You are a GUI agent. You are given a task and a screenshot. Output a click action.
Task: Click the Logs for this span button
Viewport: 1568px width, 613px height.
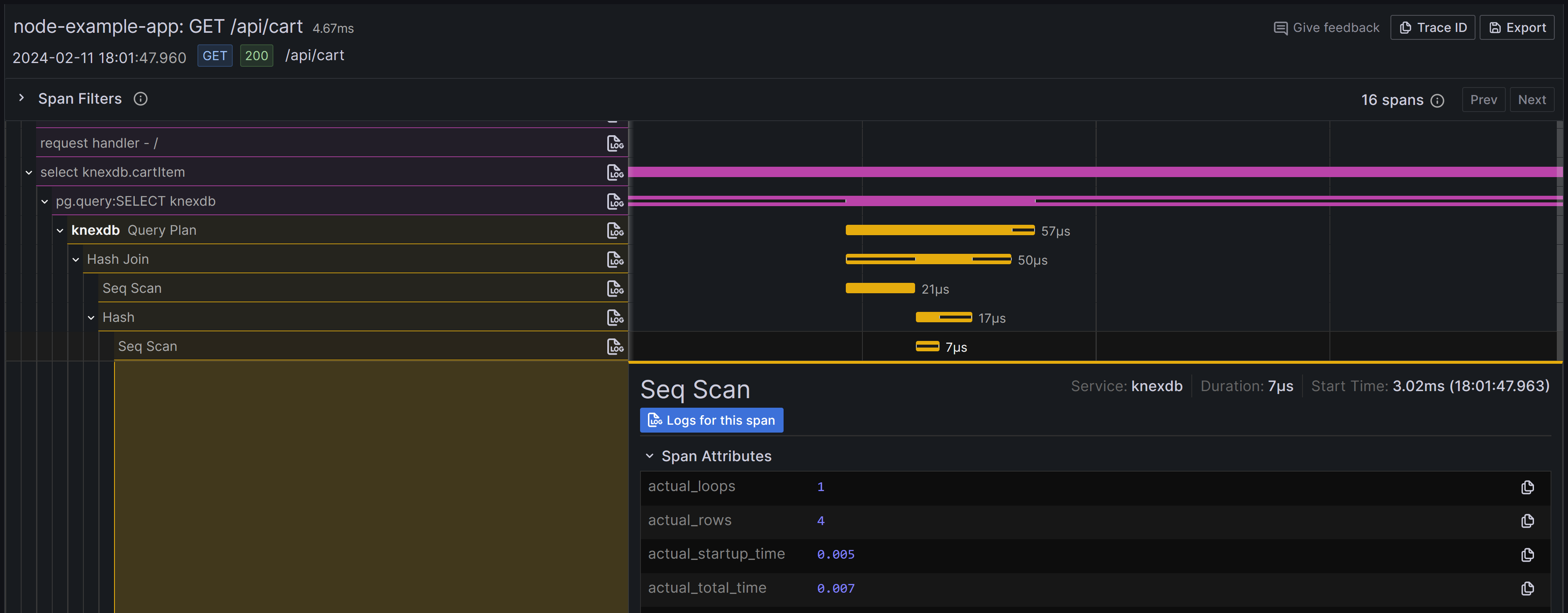pyautogui.click(x=711, y=420)
